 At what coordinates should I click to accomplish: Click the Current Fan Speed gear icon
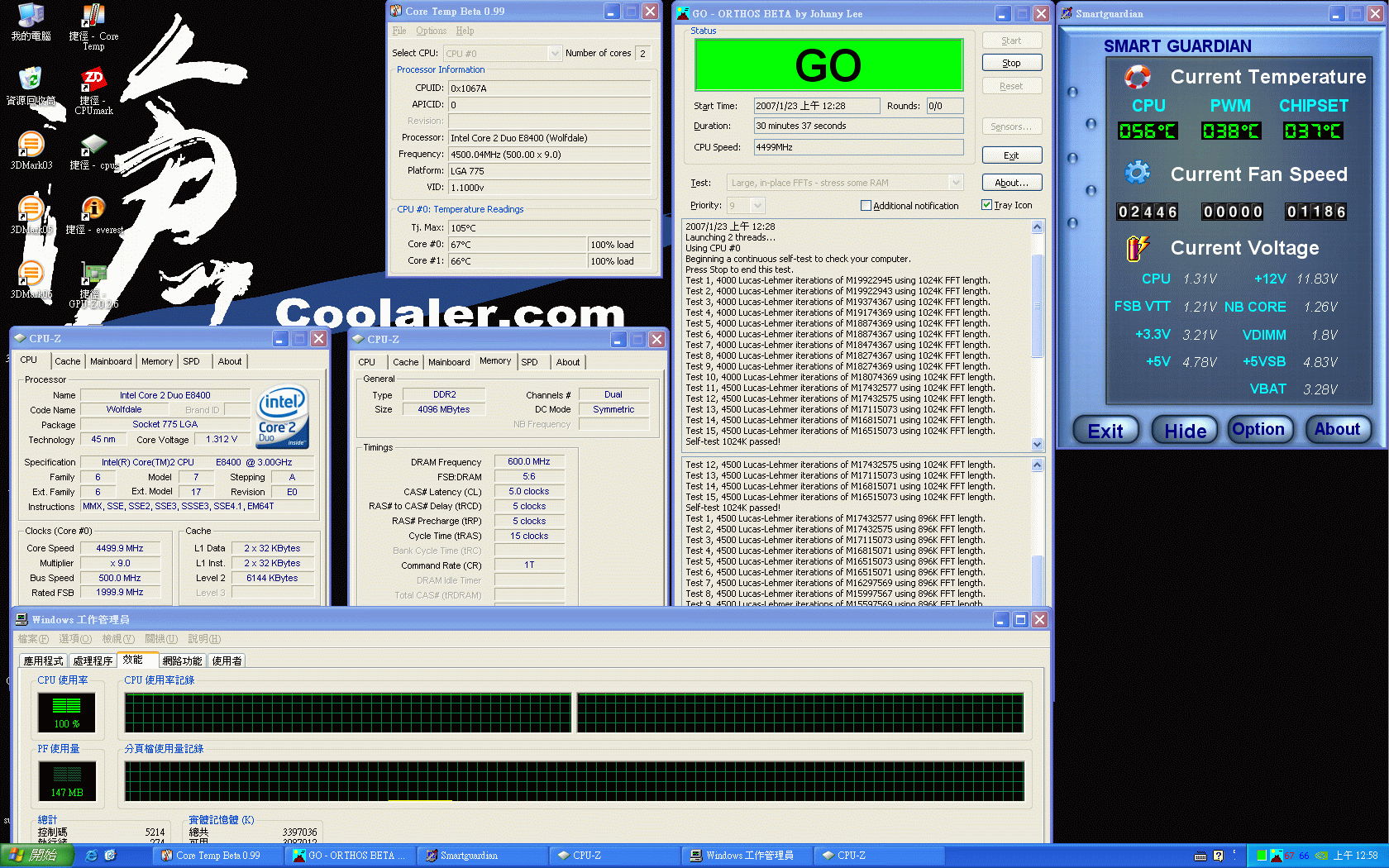(x=1138, y=174)
